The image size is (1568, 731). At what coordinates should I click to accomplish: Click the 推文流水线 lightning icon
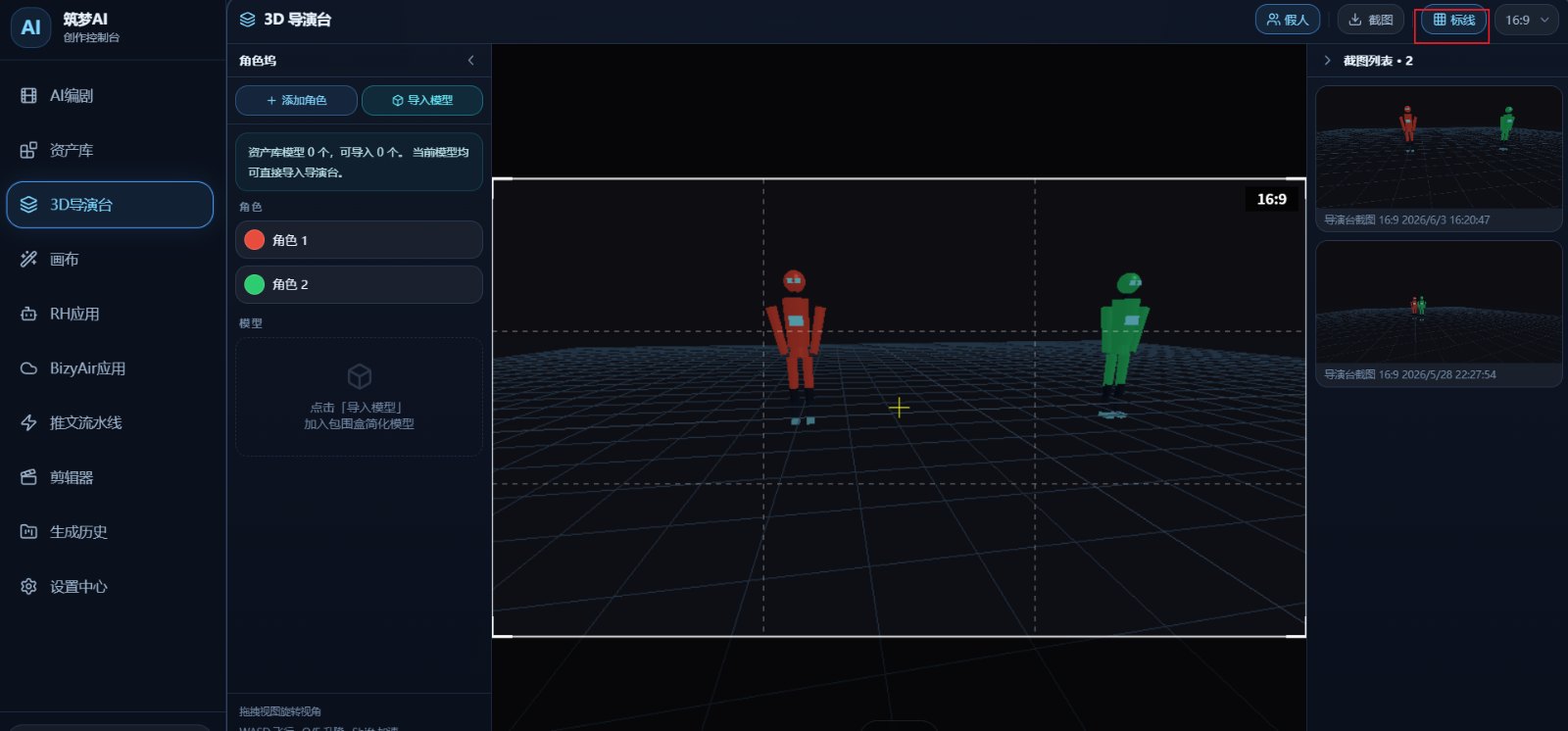[x=28, y=423]
